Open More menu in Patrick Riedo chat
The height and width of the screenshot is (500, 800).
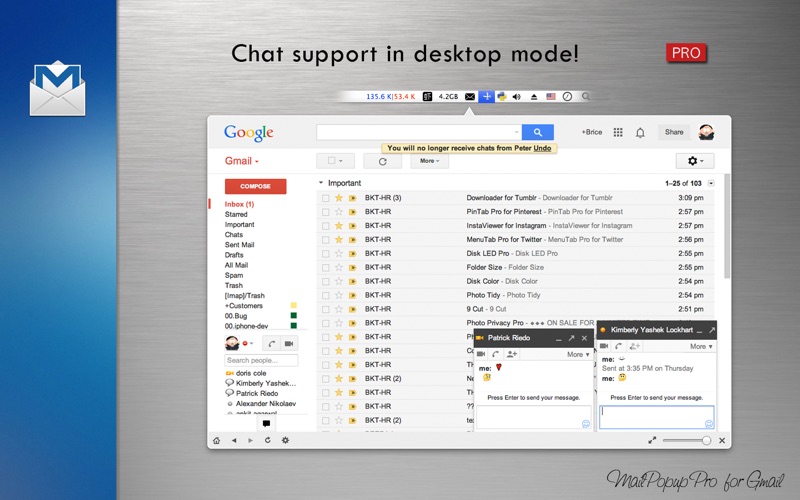[x=578, y=354]
